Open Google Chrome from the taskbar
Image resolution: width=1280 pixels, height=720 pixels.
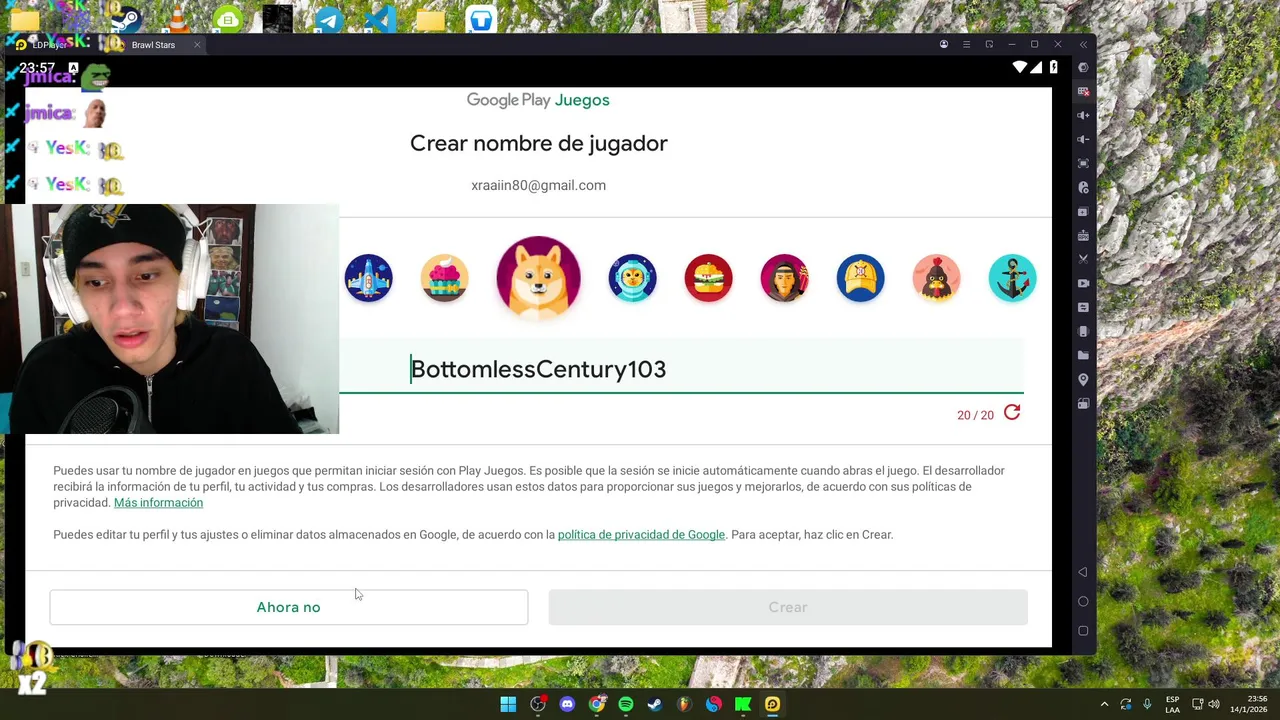pyautogui.click(x=597, y=704)
